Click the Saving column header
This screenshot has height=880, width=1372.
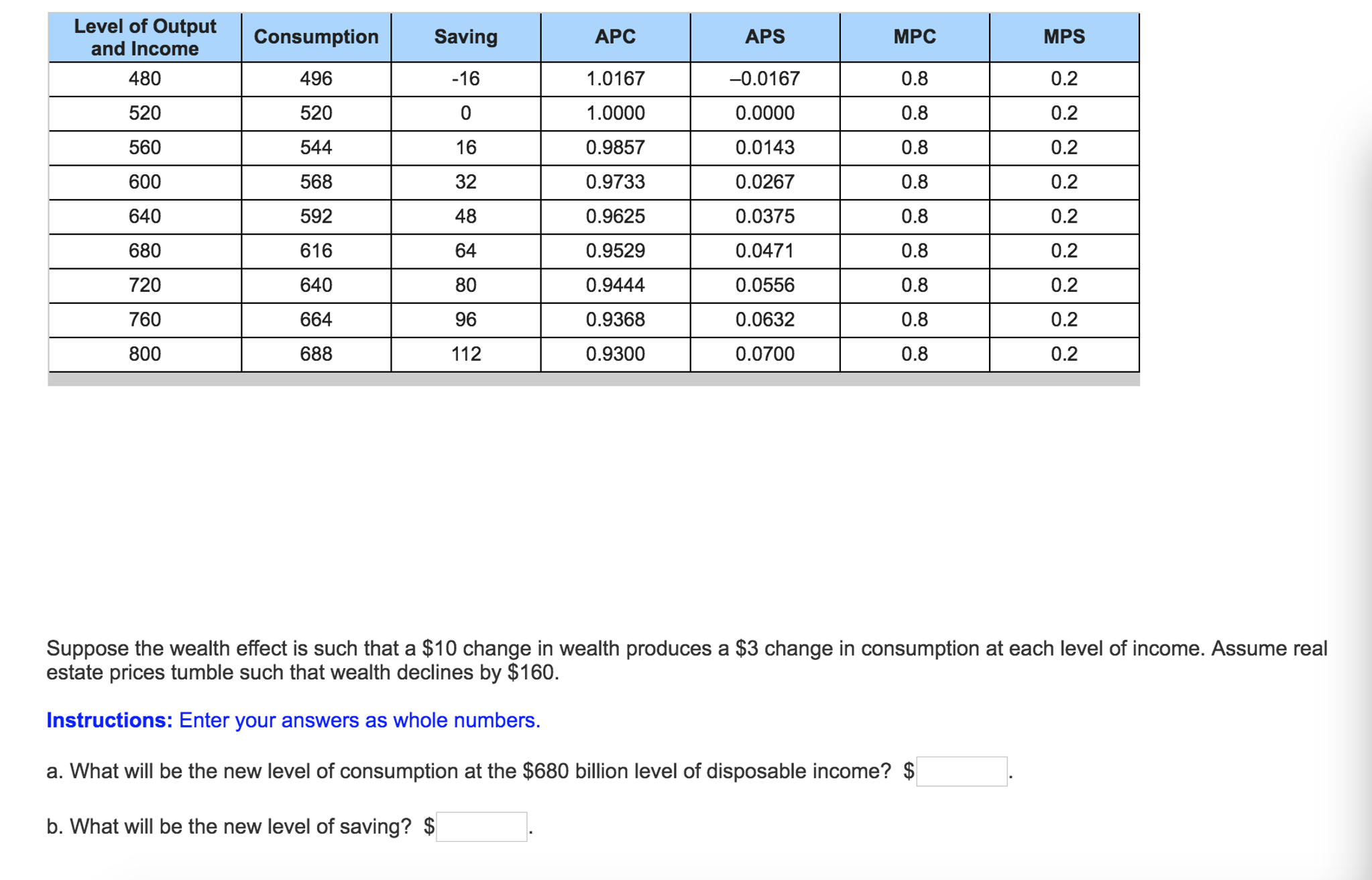[465, 37]
